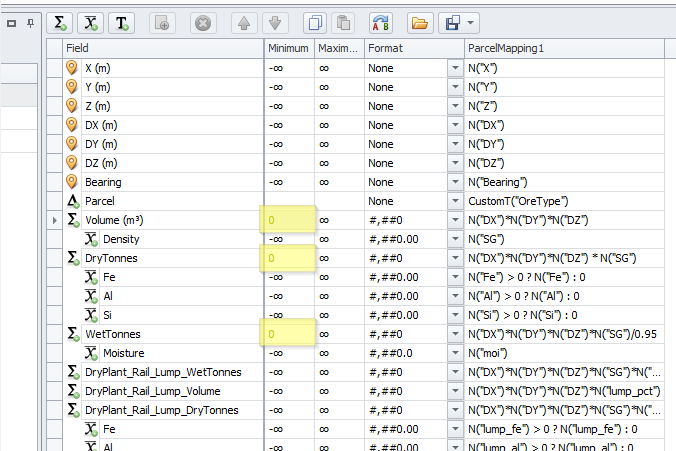Click the Rename (AB) toolbar icon

pyautogui.click(x=381, y=22)
